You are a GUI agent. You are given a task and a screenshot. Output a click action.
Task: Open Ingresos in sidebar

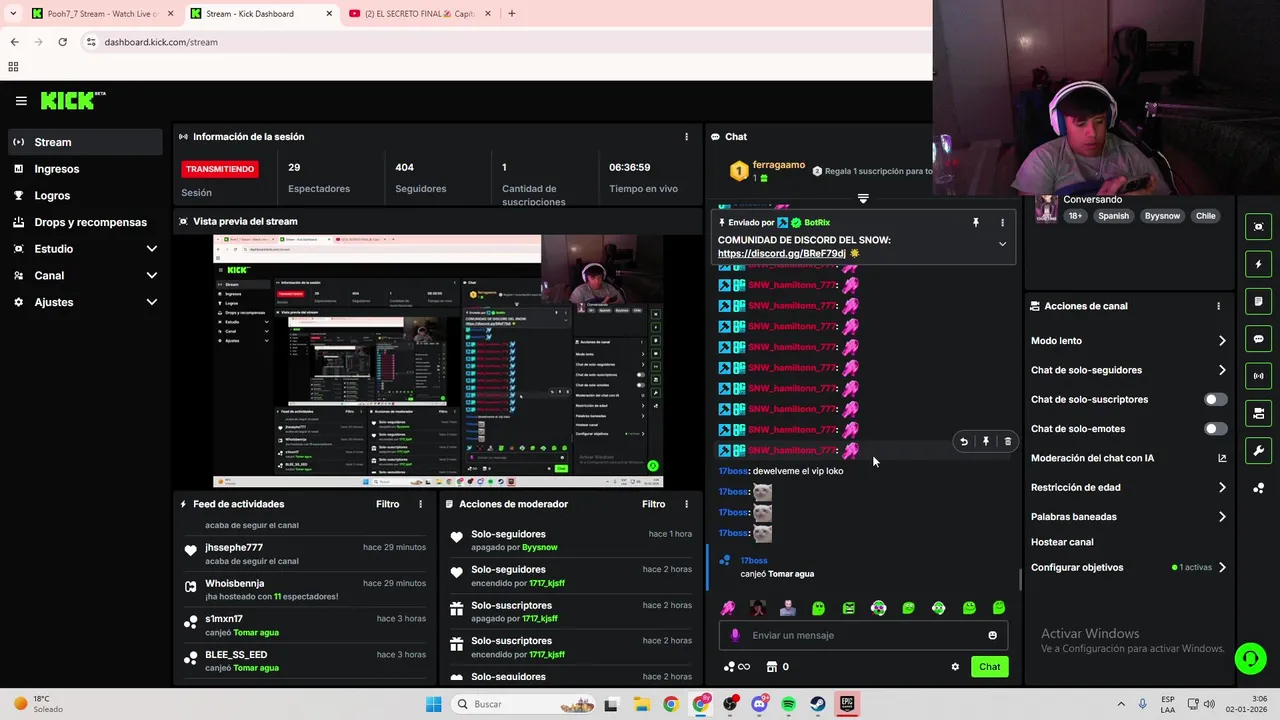point(85,169)
